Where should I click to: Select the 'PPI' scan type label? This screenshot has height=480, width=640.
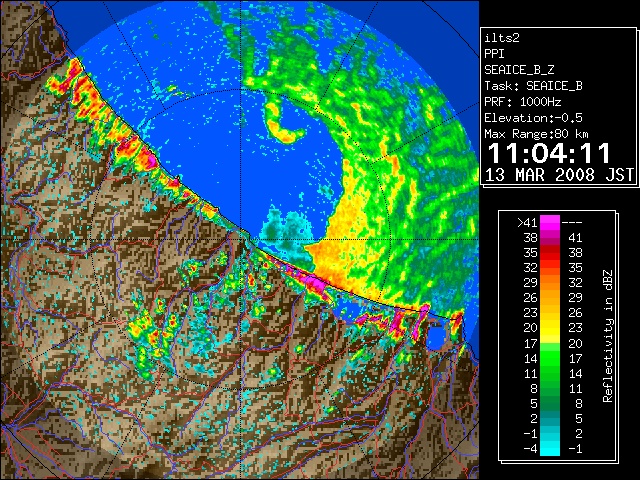pyautogui.click(x=494, y=54)
